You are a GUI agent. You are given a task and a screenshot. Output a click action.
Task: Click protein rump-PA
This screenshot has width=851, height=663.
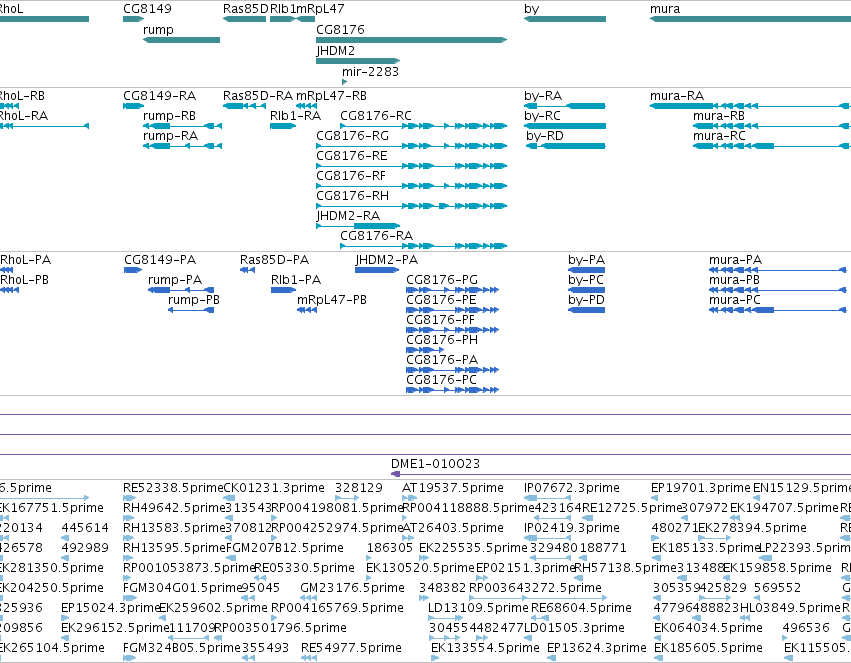181,290
